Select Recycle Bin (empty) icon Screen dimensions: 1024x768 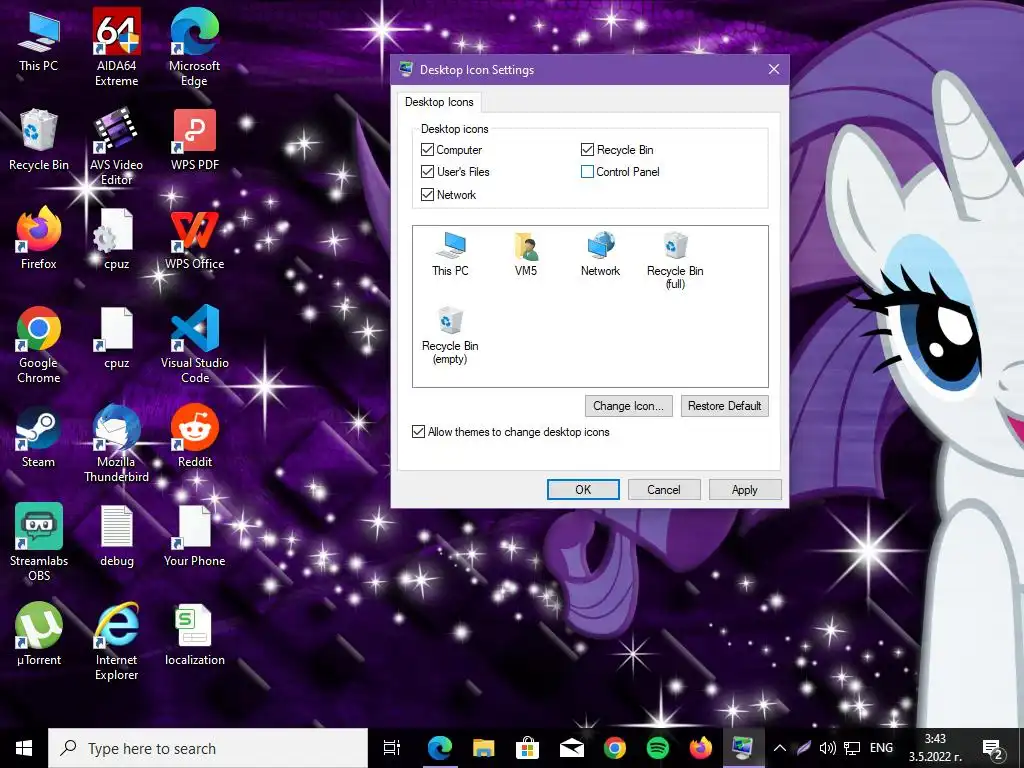[x=450, y=336]
